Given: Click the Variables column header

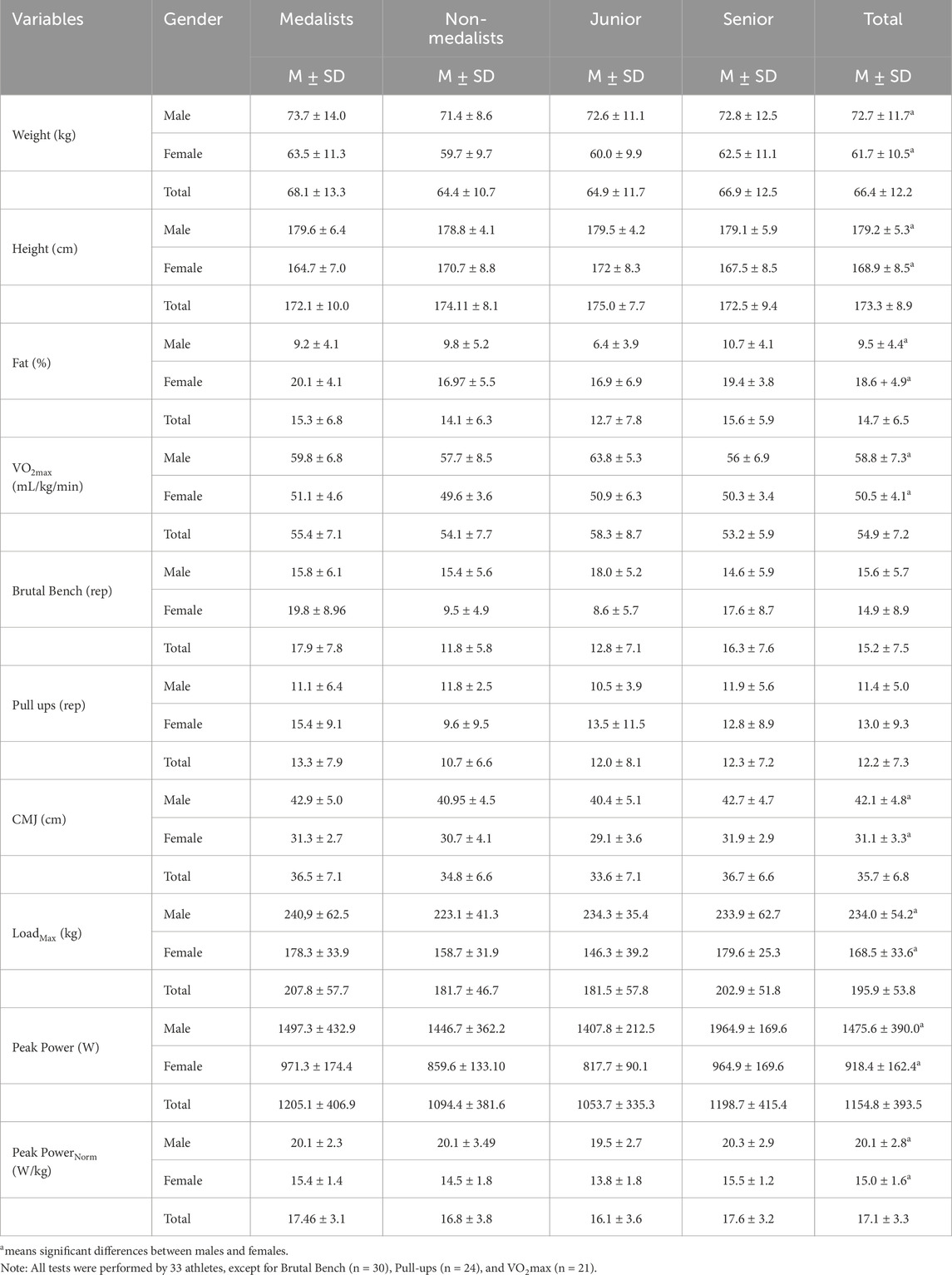Looking at the screenshot, I should pyautogui.click(x=48, y=19).
